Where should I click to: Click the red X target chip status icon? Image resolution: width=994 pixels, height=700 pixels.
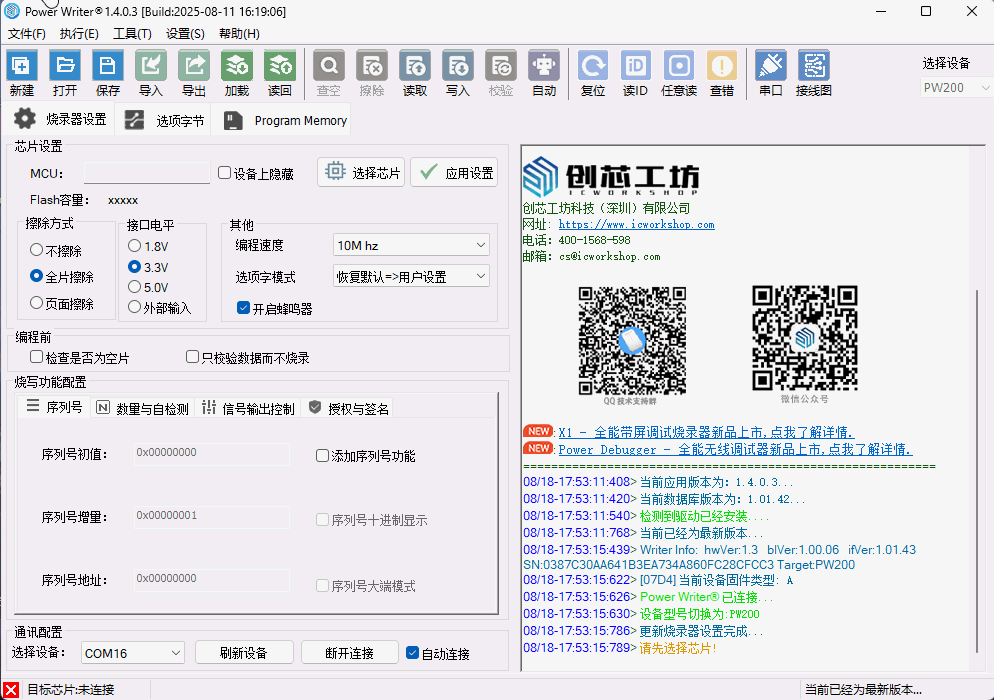(x=11, y=690)
